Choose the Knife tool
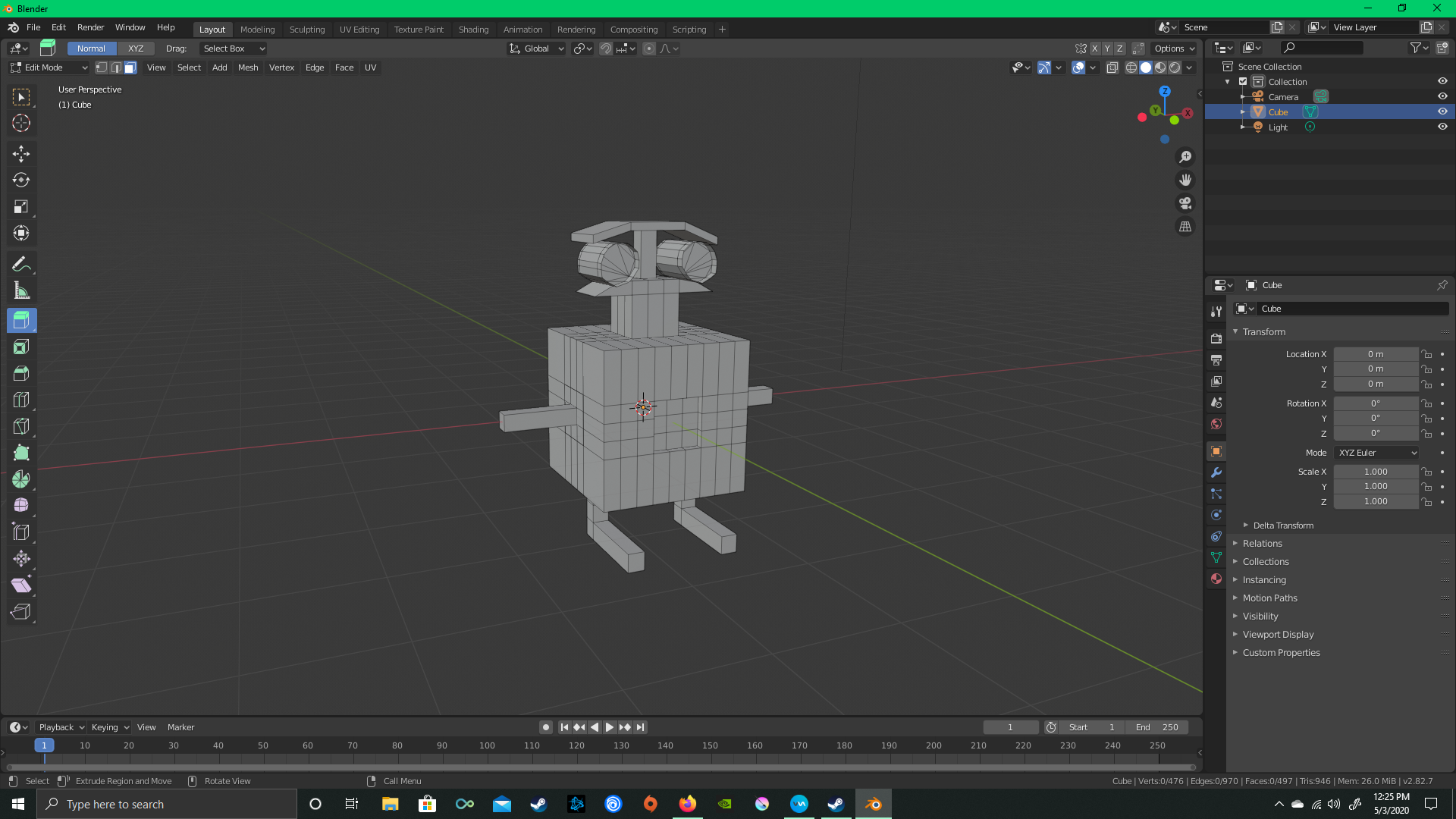The height and width of the screenshot is (819, 1456). (x=21, y=426)
